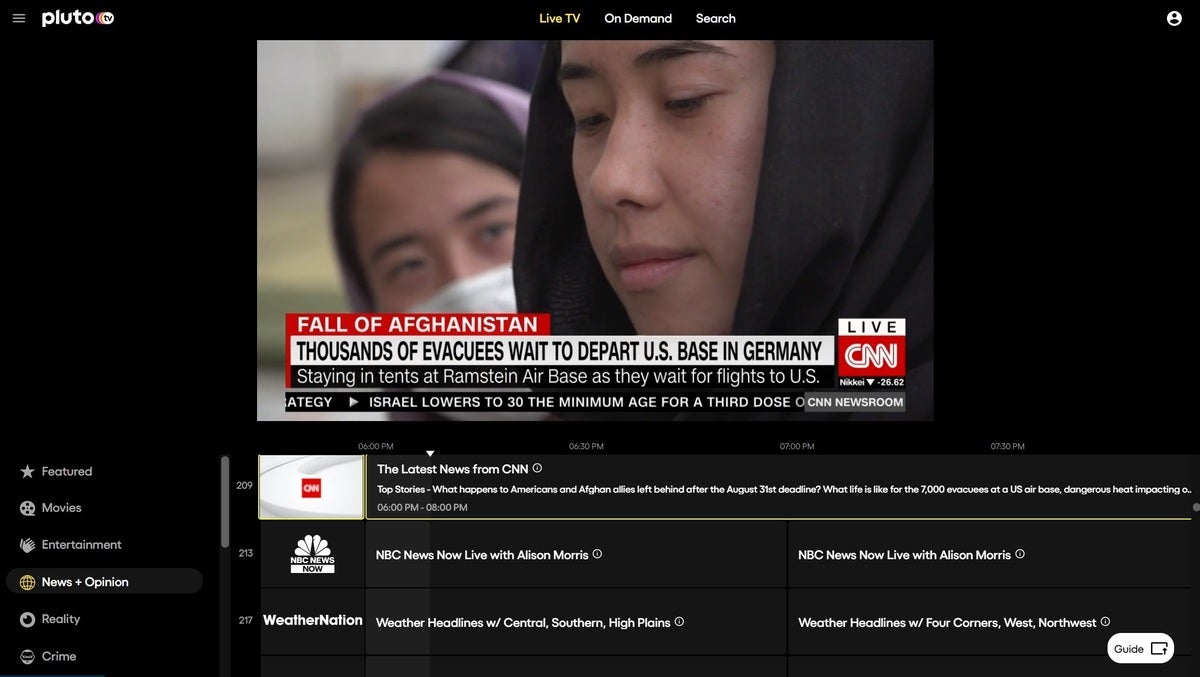Show info for The Latest News from CNN

pos(537,468)
